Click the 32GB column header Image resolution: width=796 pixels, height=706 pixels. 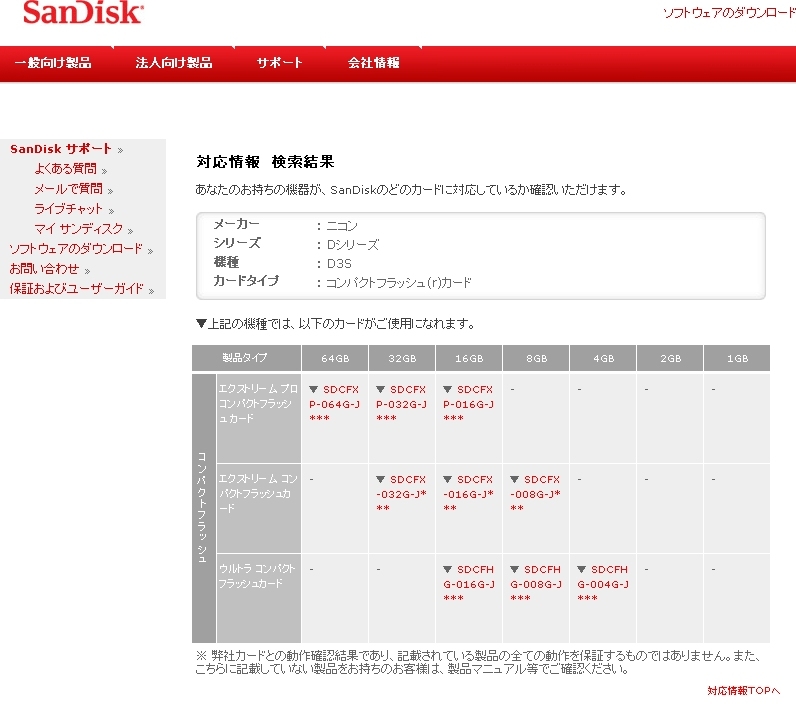(x=402, y=358)
